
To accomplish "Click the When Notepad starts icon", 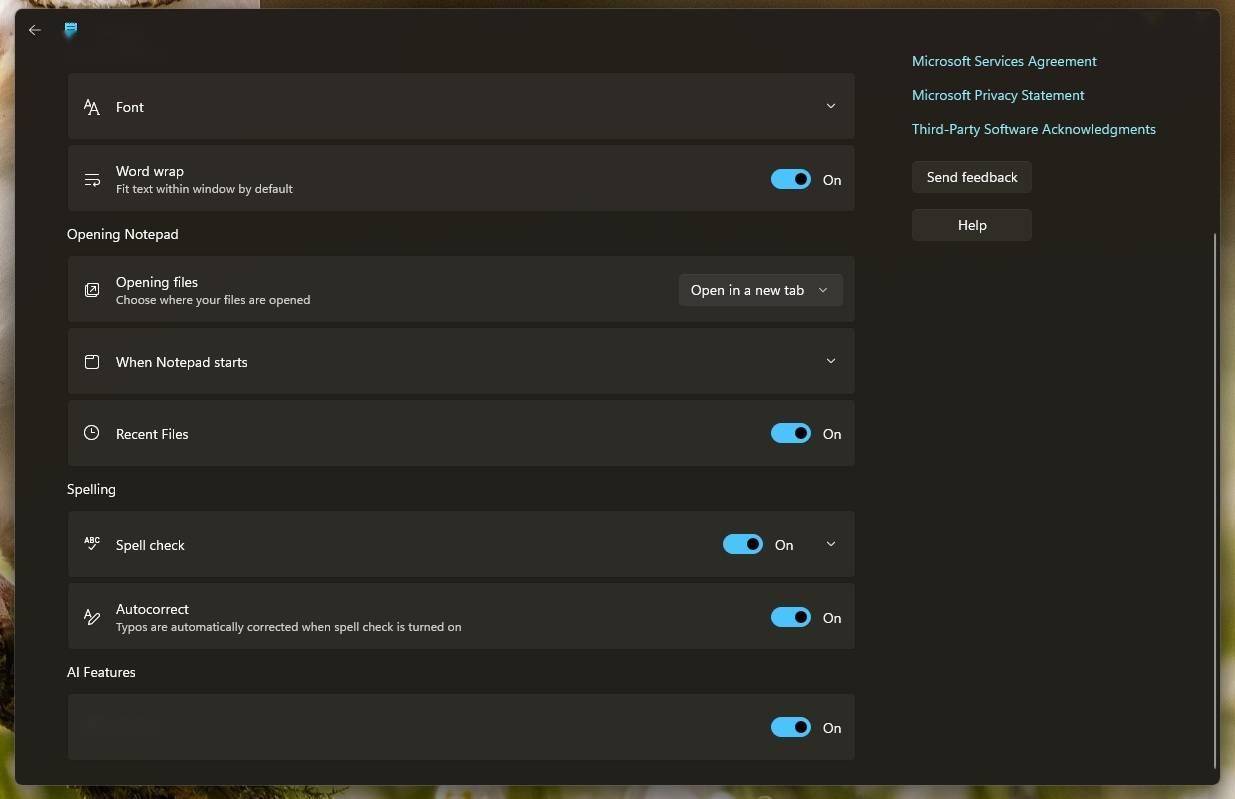I will (92, 362).
